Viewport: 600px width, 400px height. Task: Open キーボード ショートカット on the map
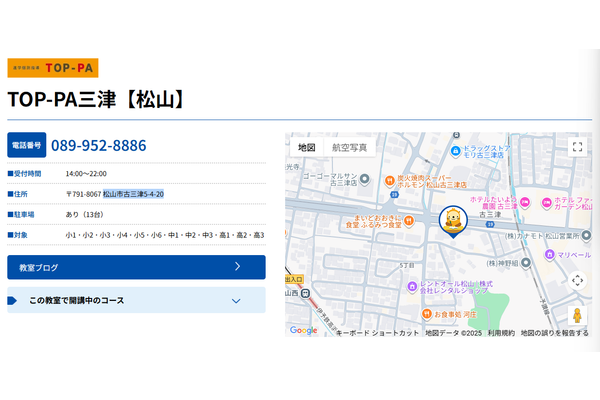tap(377, 333)
